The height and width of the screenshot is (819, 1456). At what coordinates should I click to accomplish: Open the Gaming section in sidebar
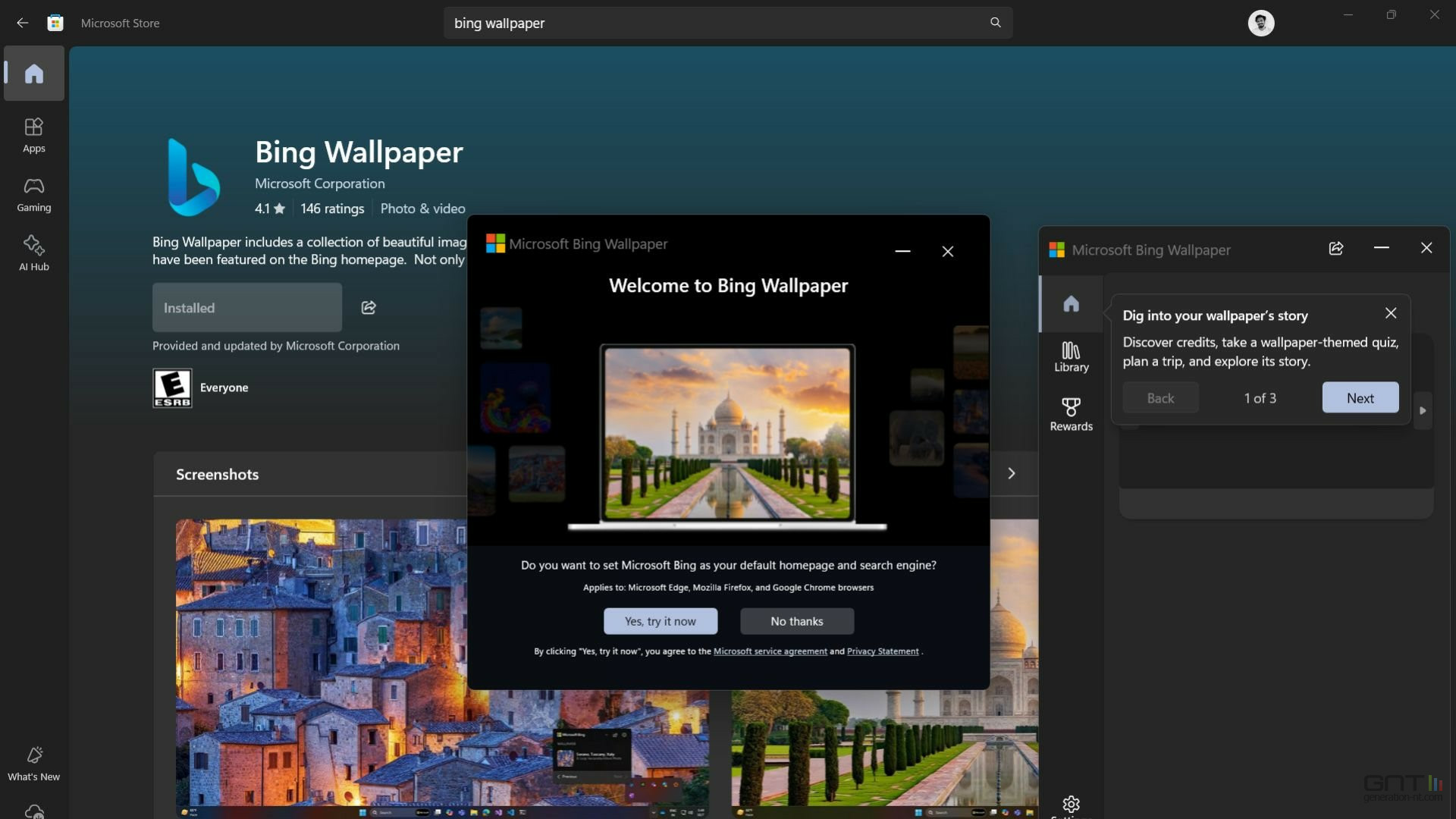click(x=33, y=194)
